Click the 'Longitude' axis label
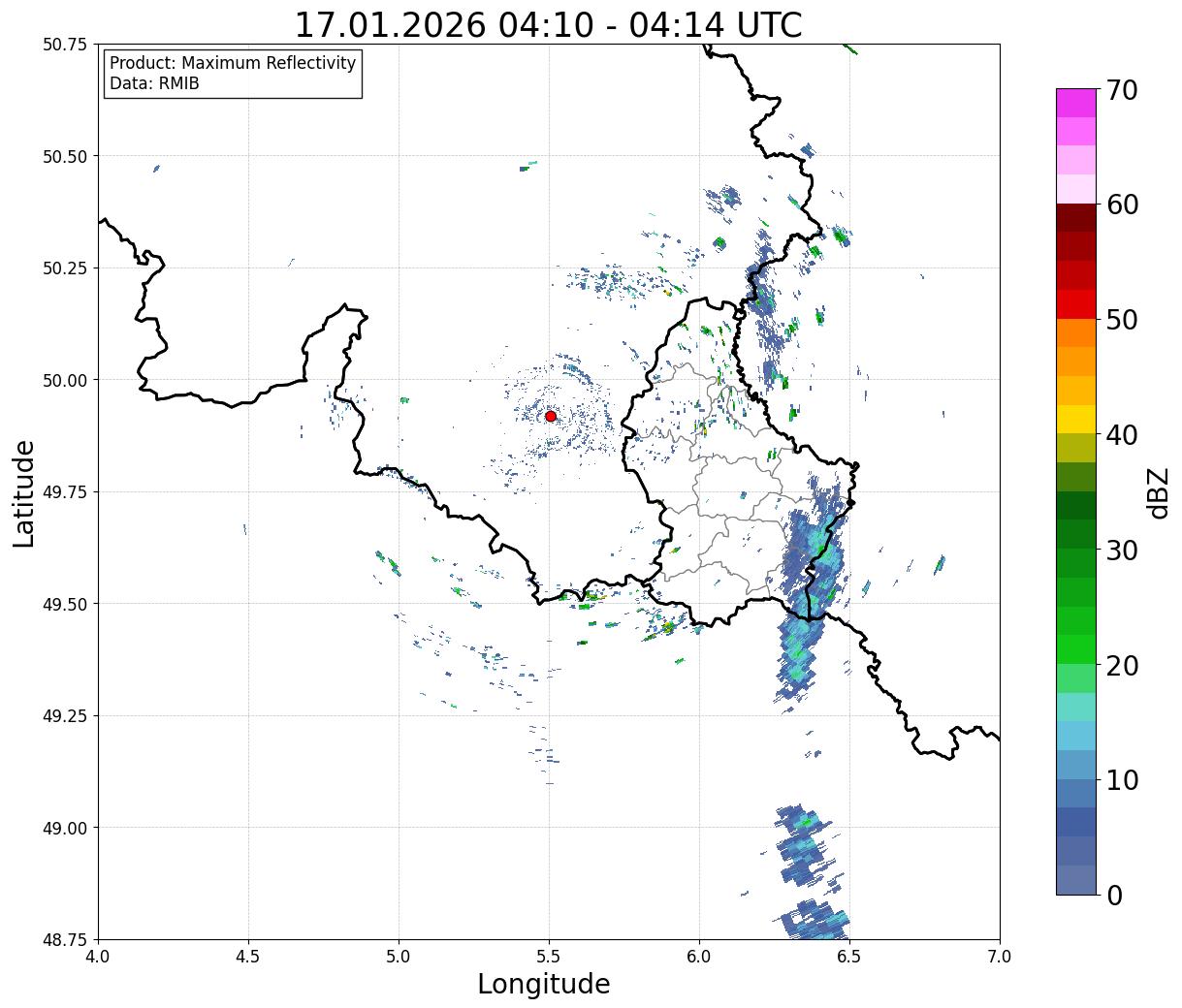Viewport: 1182px width, 1008px height. tap(544, 984)
